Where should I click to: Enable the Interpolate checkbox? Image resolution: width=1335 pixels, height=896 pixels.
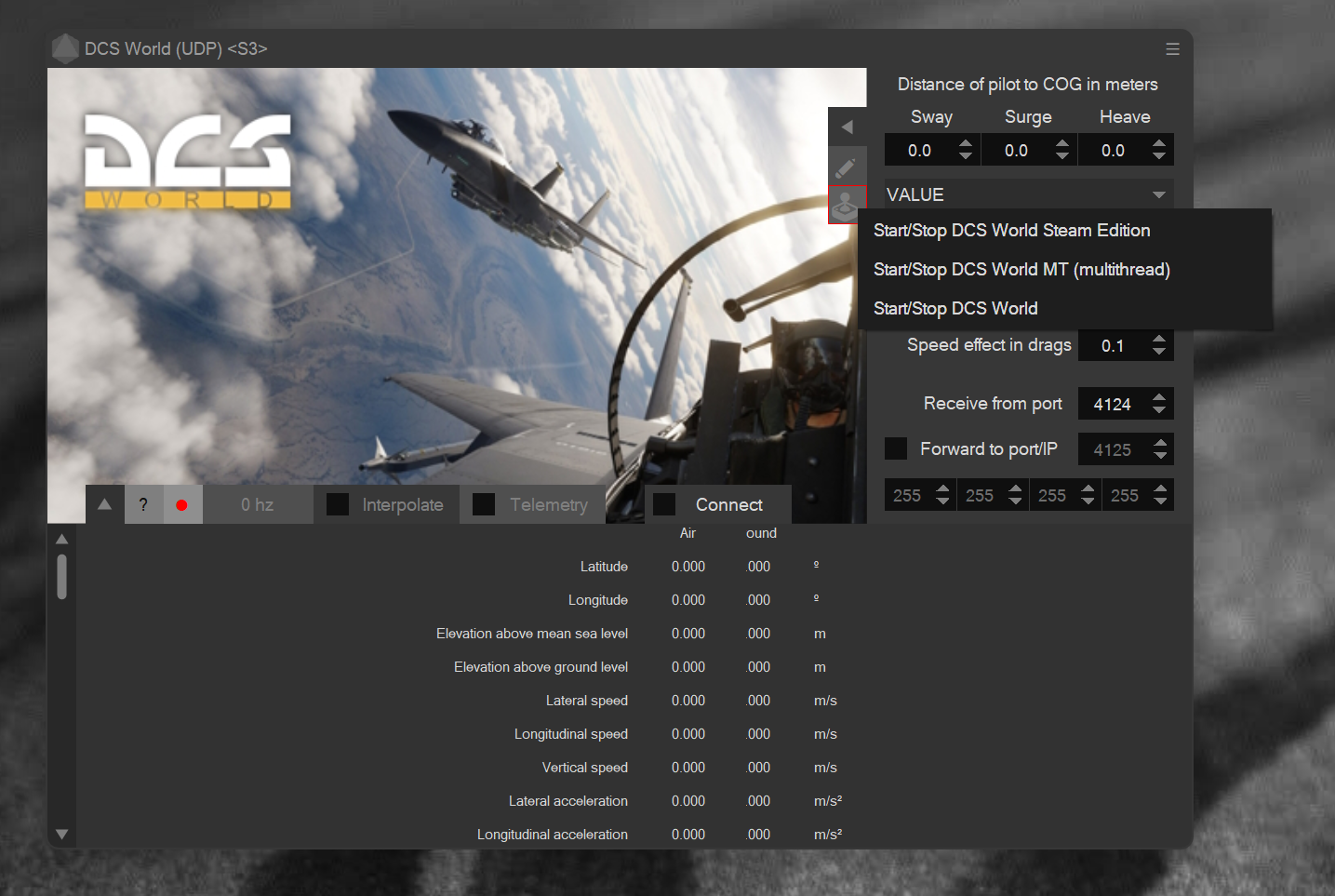339,504
